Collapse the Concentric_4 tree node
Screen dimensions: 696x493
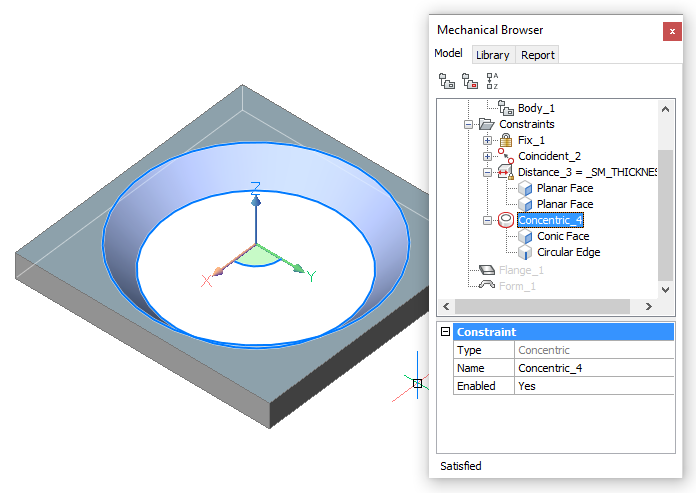click(x=487, y=220)
